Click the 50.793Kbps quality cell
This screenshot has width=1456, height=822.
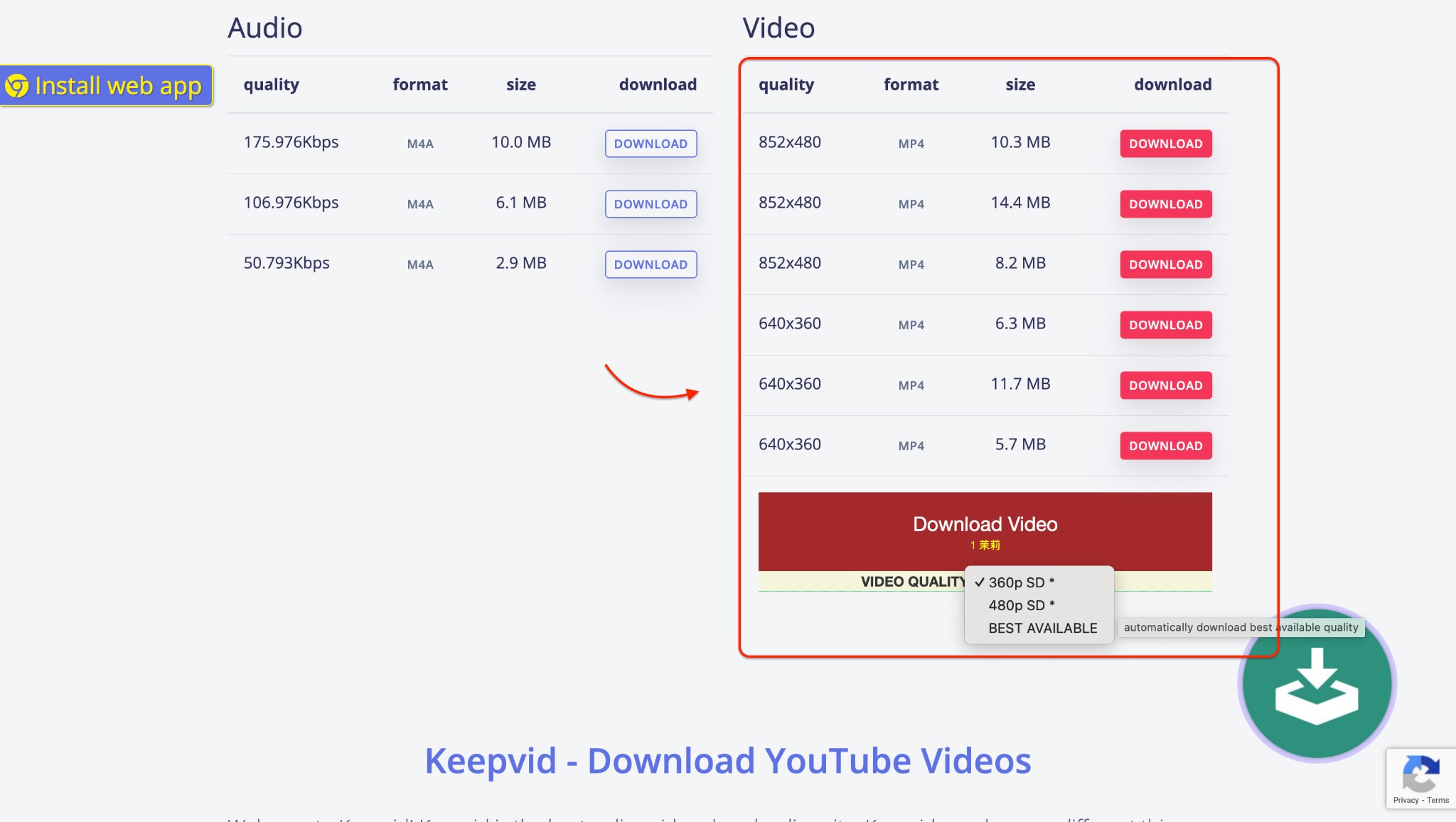[x=287, y=263]
